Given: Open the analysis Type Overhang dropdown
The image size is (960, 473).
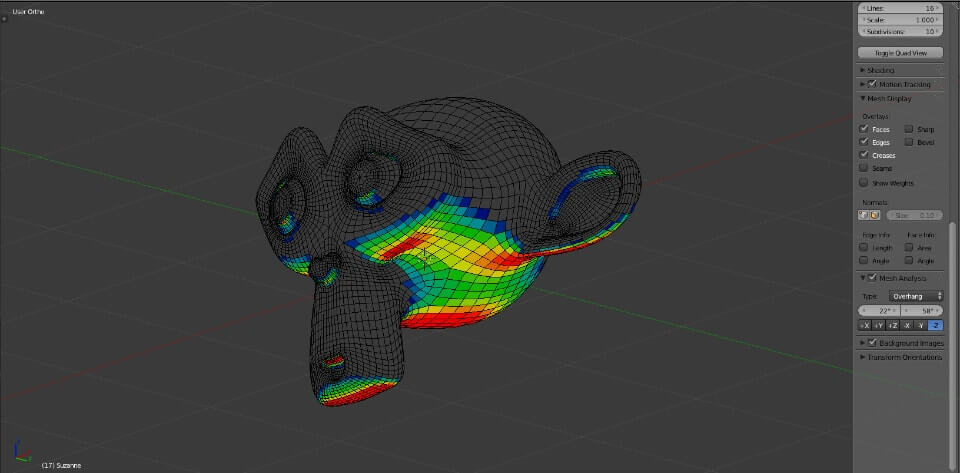Looking at the screenshot, I should pyautogui.click(x=916, y=296).
